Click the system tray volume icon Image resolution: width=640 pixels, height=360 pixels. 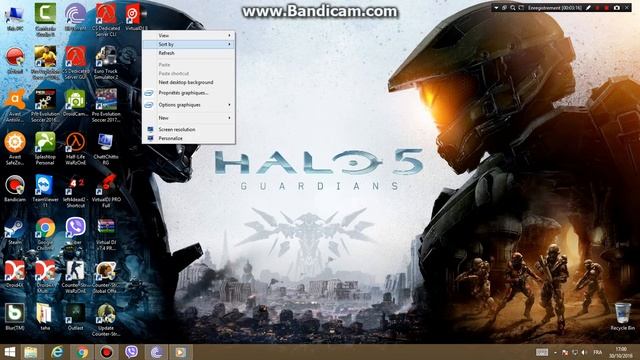click(x=584, y=352)
